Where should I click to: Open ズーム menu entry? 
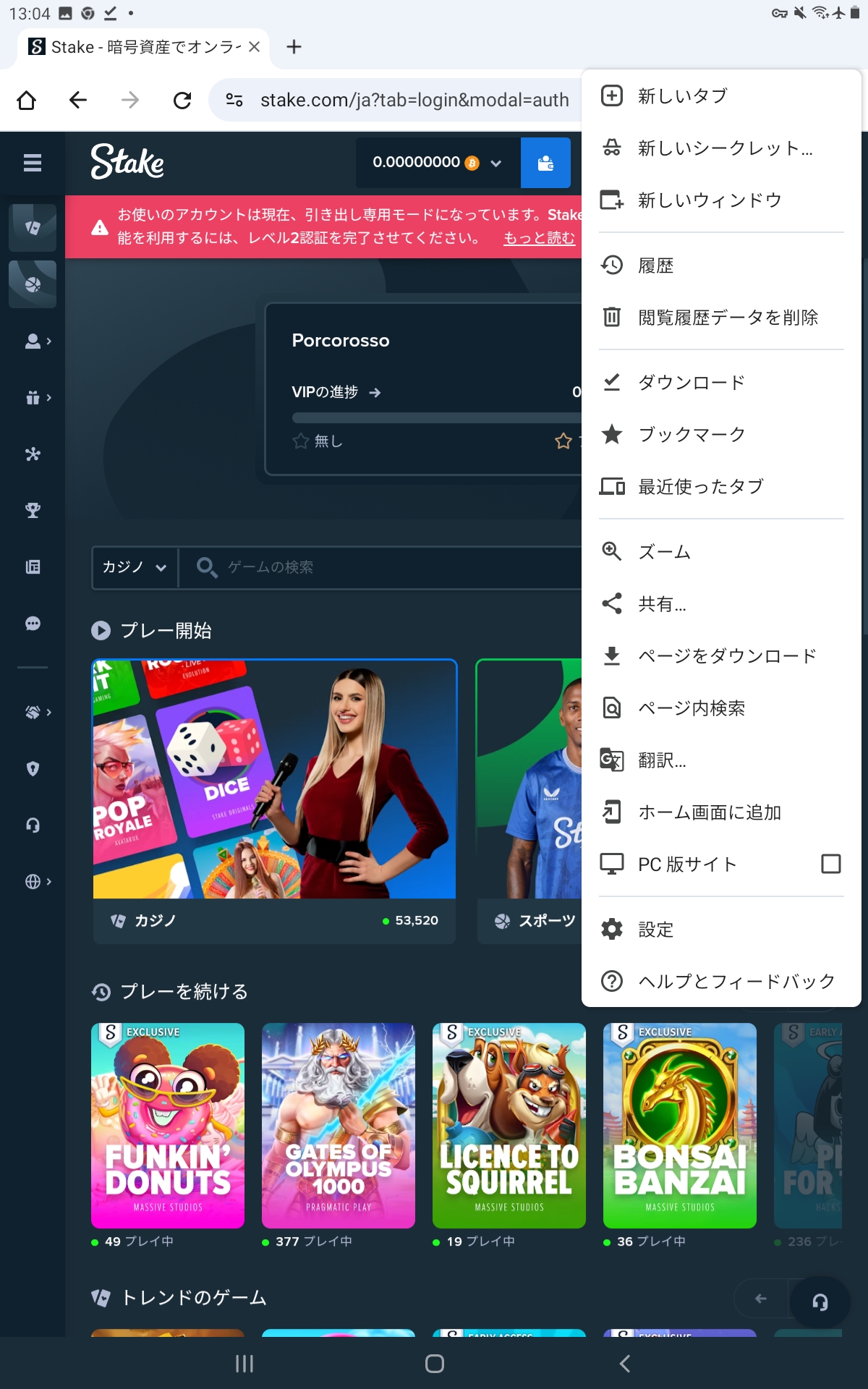point(721,552)
